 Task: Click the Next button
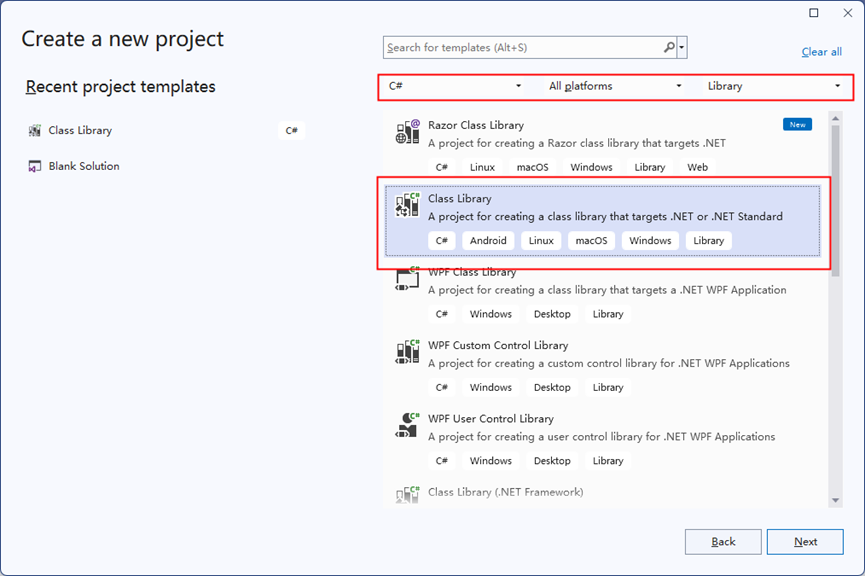805,542
